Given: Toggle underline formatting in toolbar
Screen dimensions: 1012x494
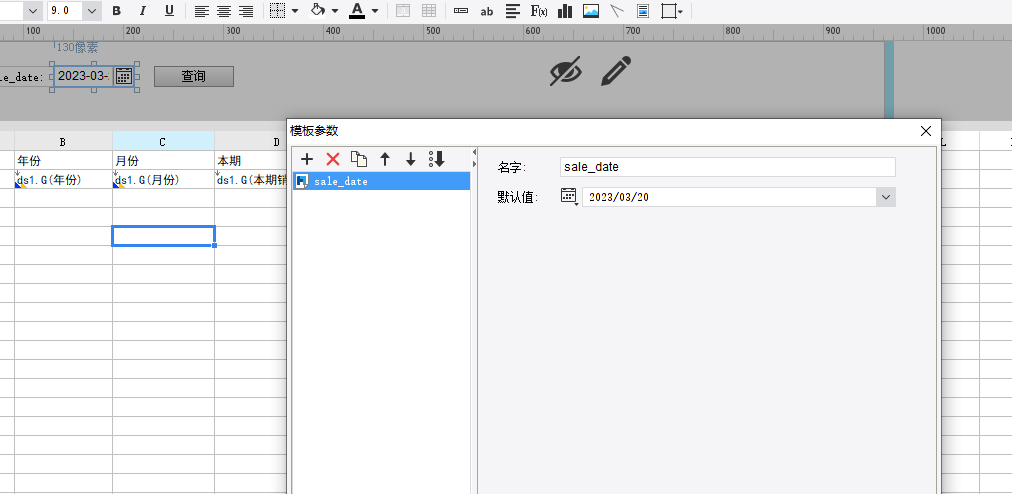Looking at the screenshot, I should [169, 11].
